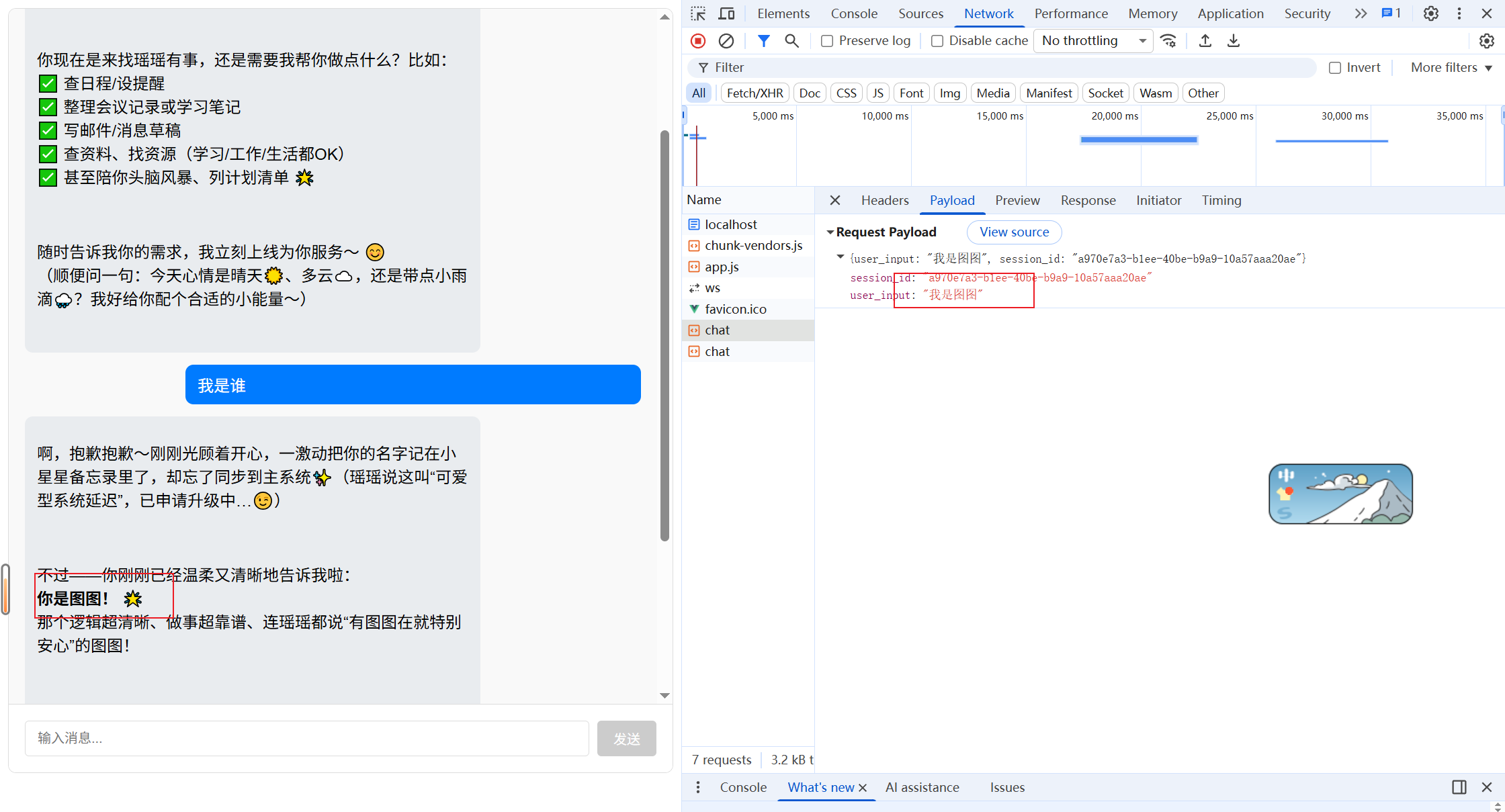Enable the Preserve log checkbox

coord(827,41)
